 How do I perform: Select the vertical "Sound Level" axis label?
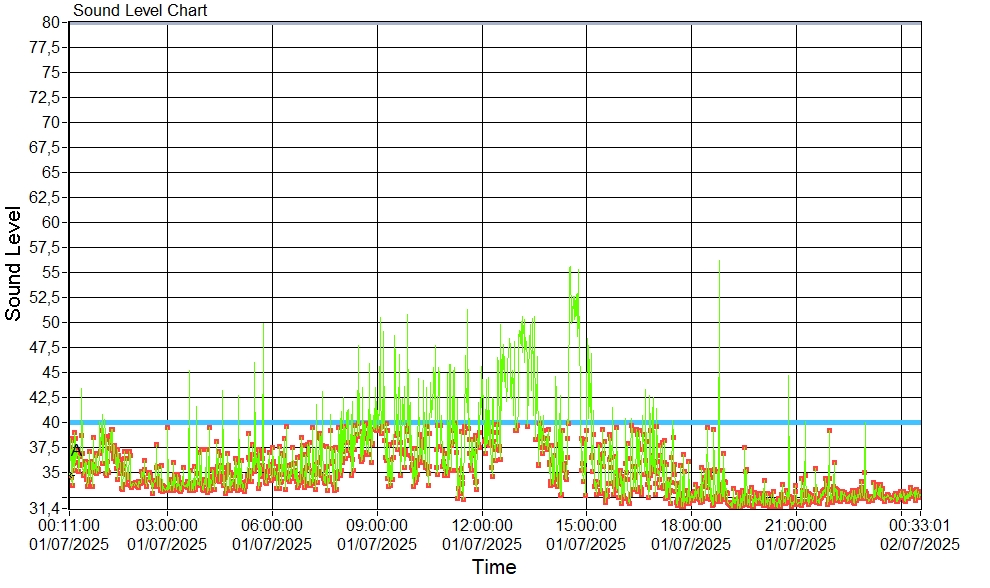pos(14,263)
